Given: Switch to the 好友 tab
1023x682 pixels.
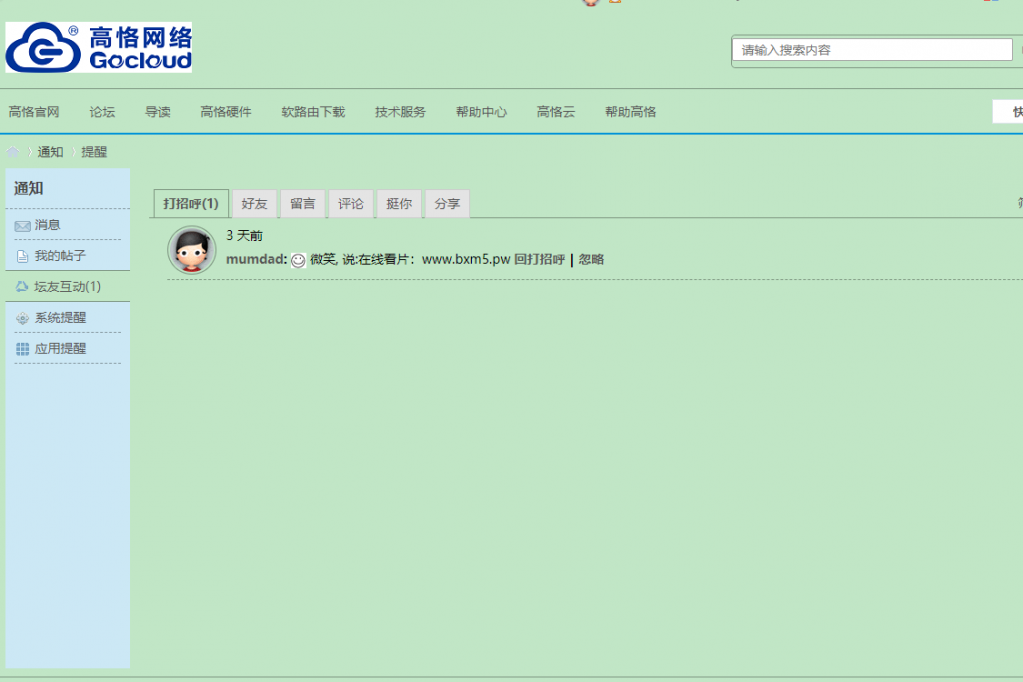Looking at the screenshot, I should [254, 204].
